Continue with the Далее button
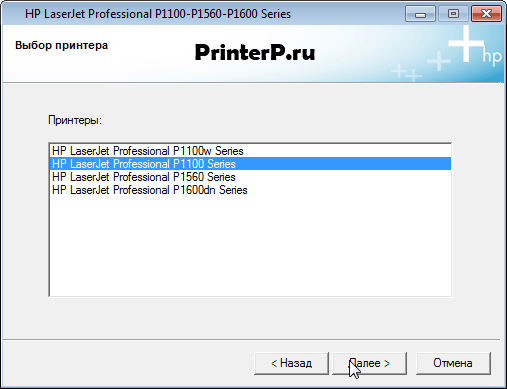This screenshot has height=389, width=507. (370, 363)
